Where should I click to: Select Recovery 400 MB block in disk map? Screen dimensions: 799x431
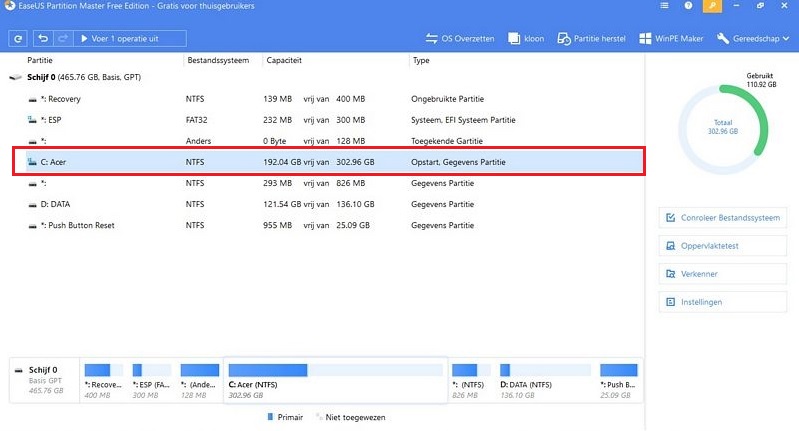click(103, 381)
